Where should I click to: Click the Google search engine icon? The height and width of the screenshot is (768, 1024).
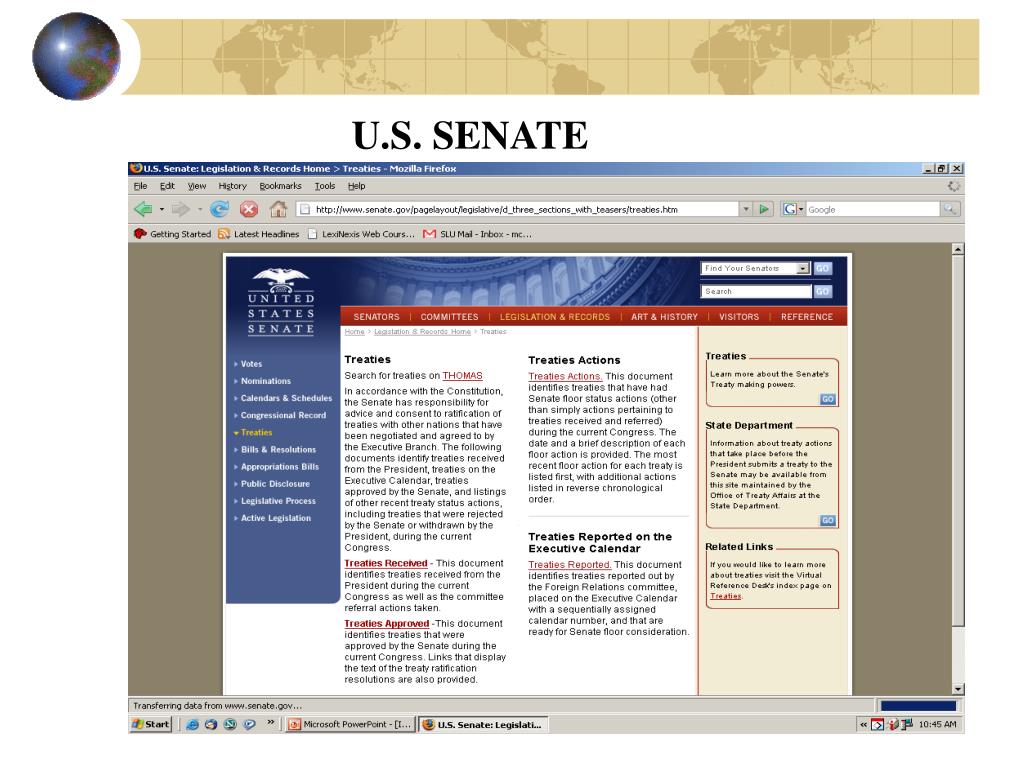click(790, 209)
